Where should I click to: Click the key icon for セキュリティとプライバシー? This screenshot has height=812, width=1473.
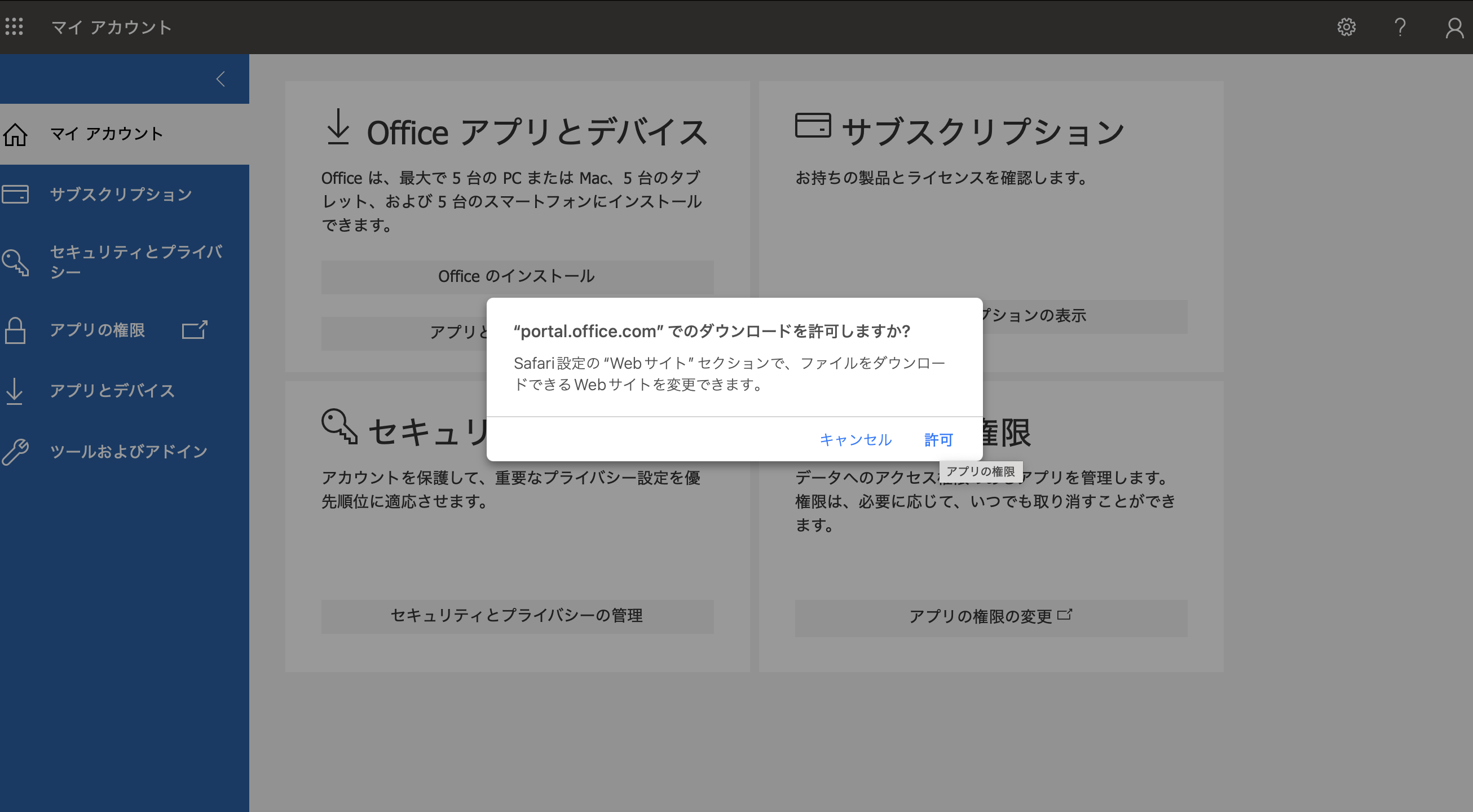[x=15, y=262]
